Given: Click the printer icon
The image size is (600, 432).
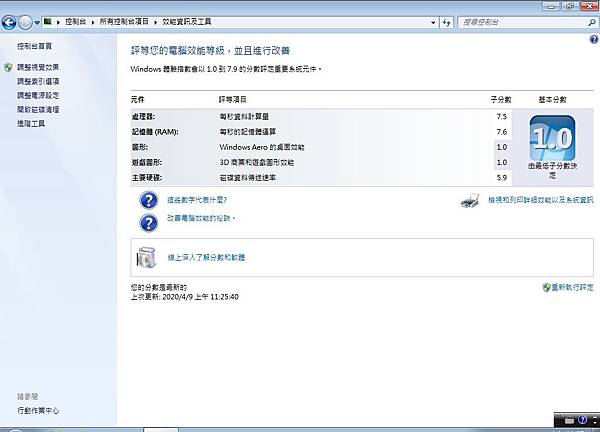Looking at the screenshot, I should tap(470, 201).
